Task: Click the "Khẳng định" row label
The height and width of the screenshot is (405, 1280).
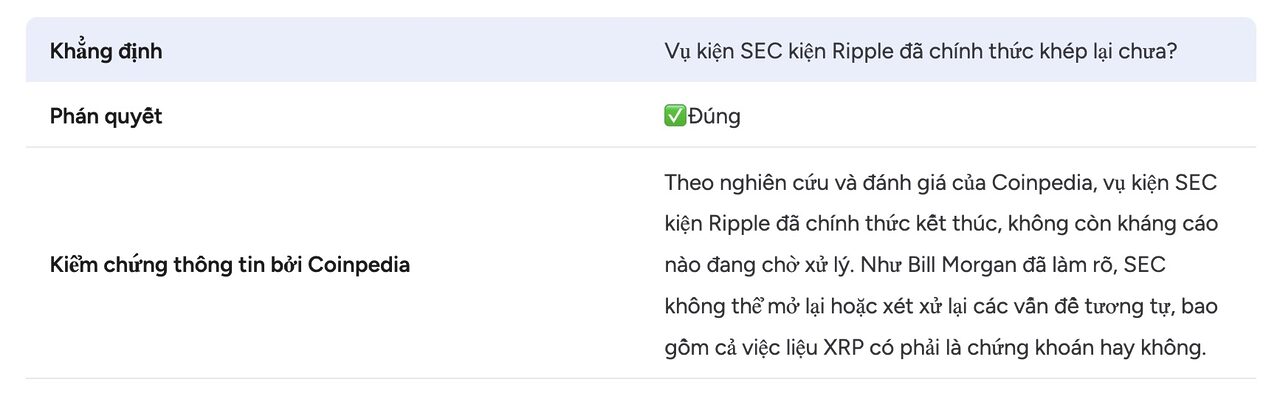Action: point(106,52)
